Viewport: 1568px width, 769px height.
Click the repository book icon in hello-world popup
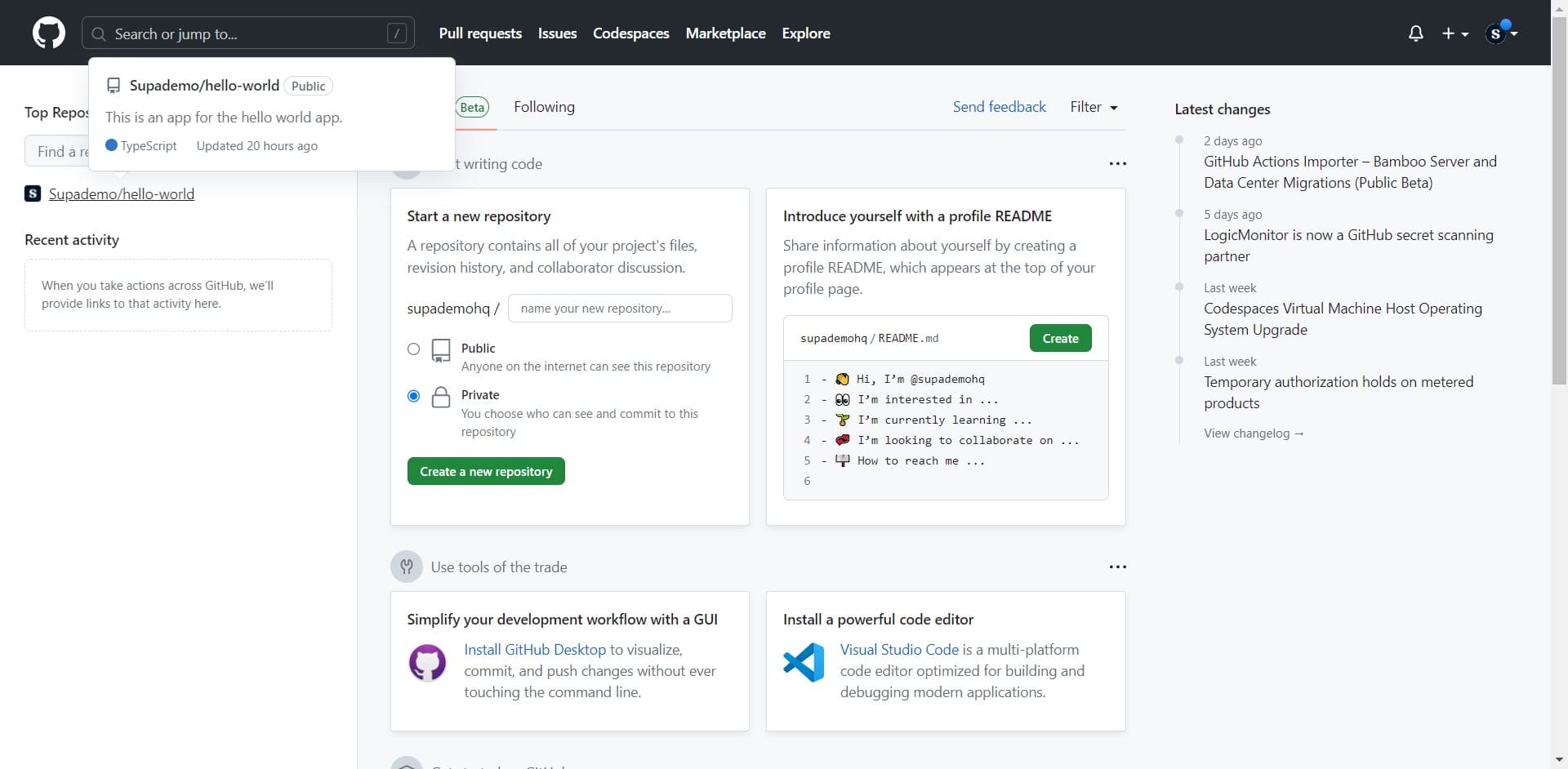point(113,85)
